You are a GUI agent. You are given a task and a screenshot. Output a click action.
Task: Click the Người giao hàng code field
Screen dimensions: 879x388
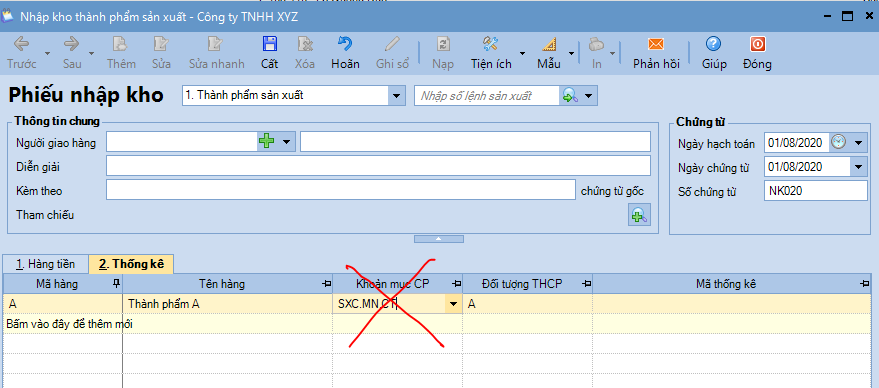point(182,142)
